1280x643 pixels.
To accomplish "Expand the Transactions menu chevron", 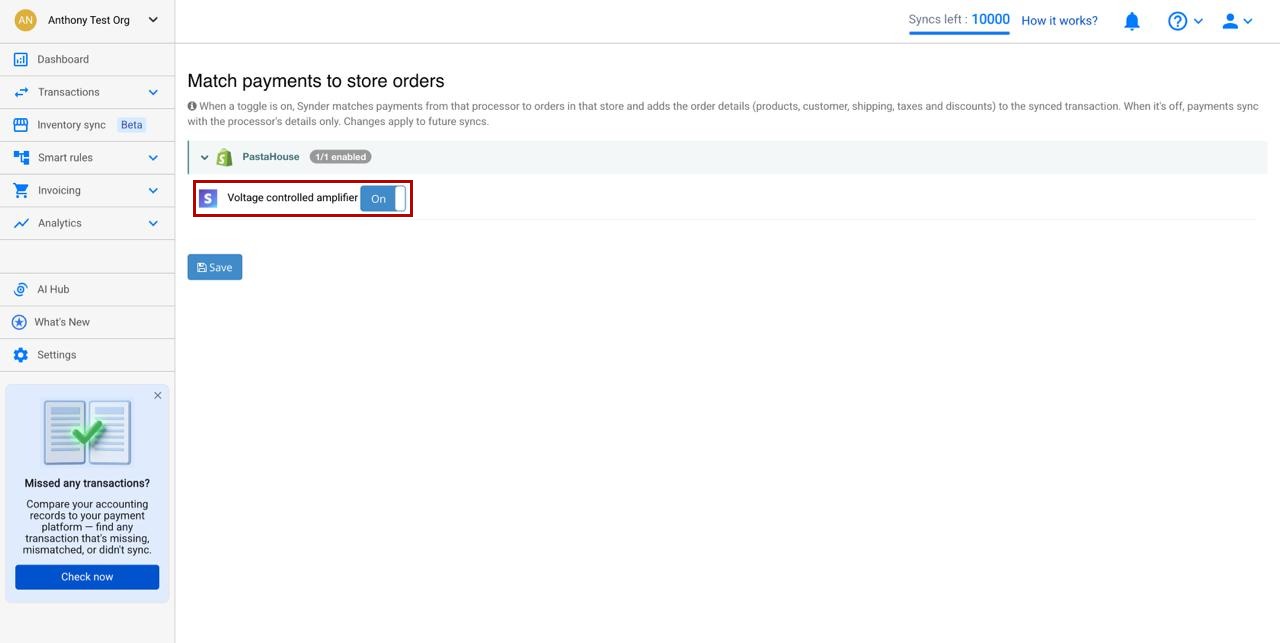I will pos(153,92).
